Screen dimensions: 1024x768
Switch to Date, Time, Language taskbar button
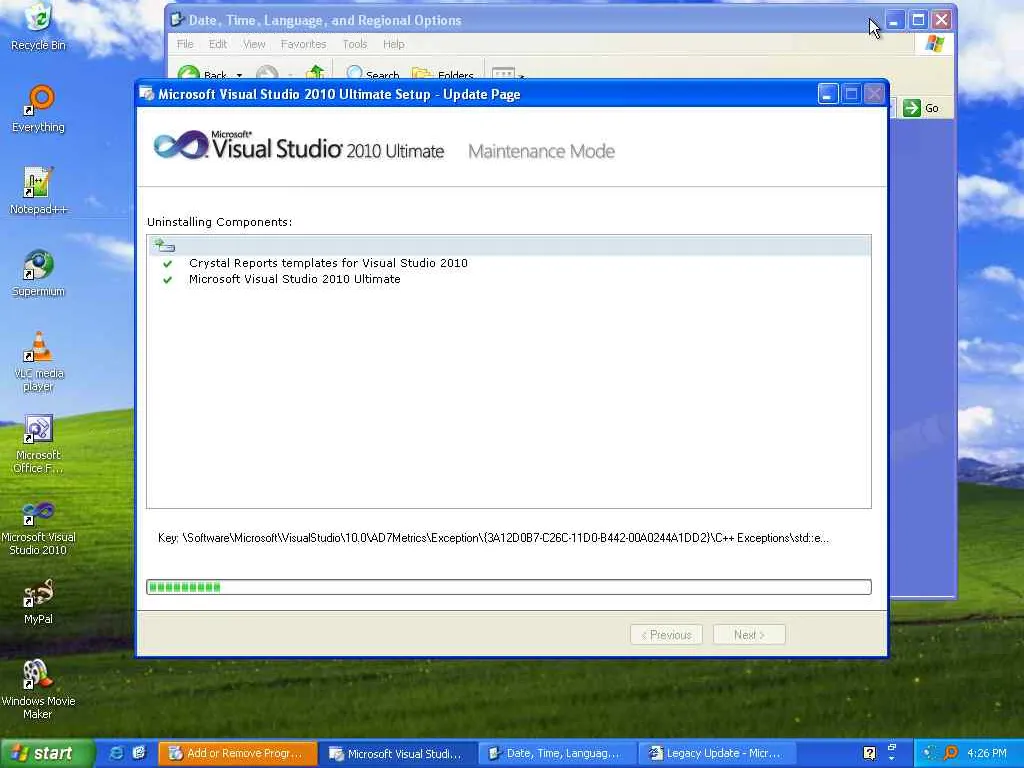[x=558, y=753]
